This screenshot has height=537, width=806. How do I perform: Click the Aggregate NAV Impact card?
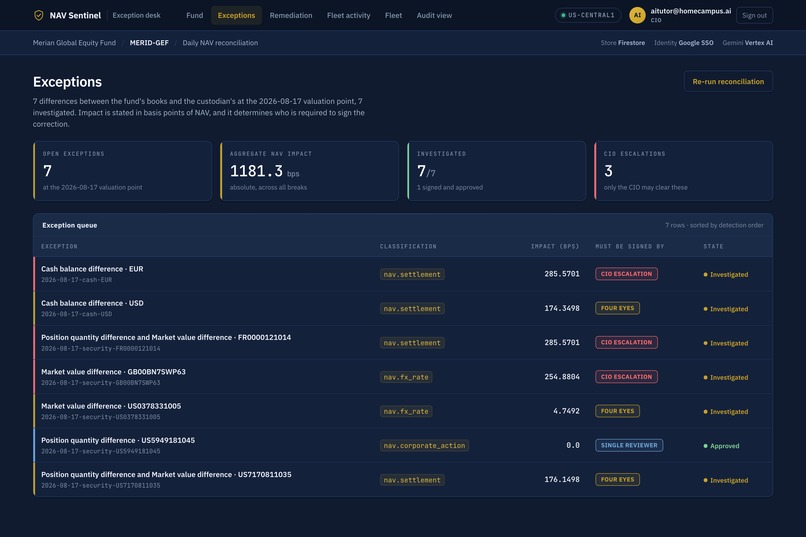click(x=309, y=171)
